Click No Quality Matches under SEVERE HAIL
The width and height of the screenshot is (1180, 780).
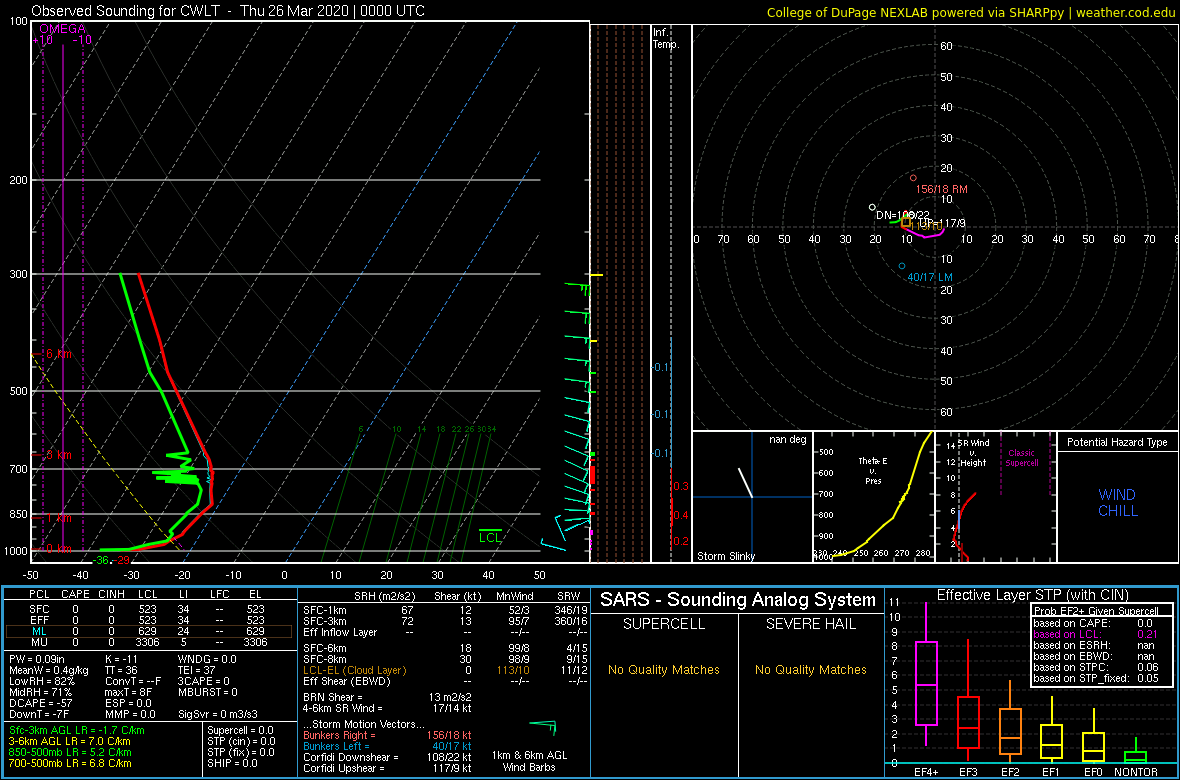pyautogui.click(x=810, y=669)
